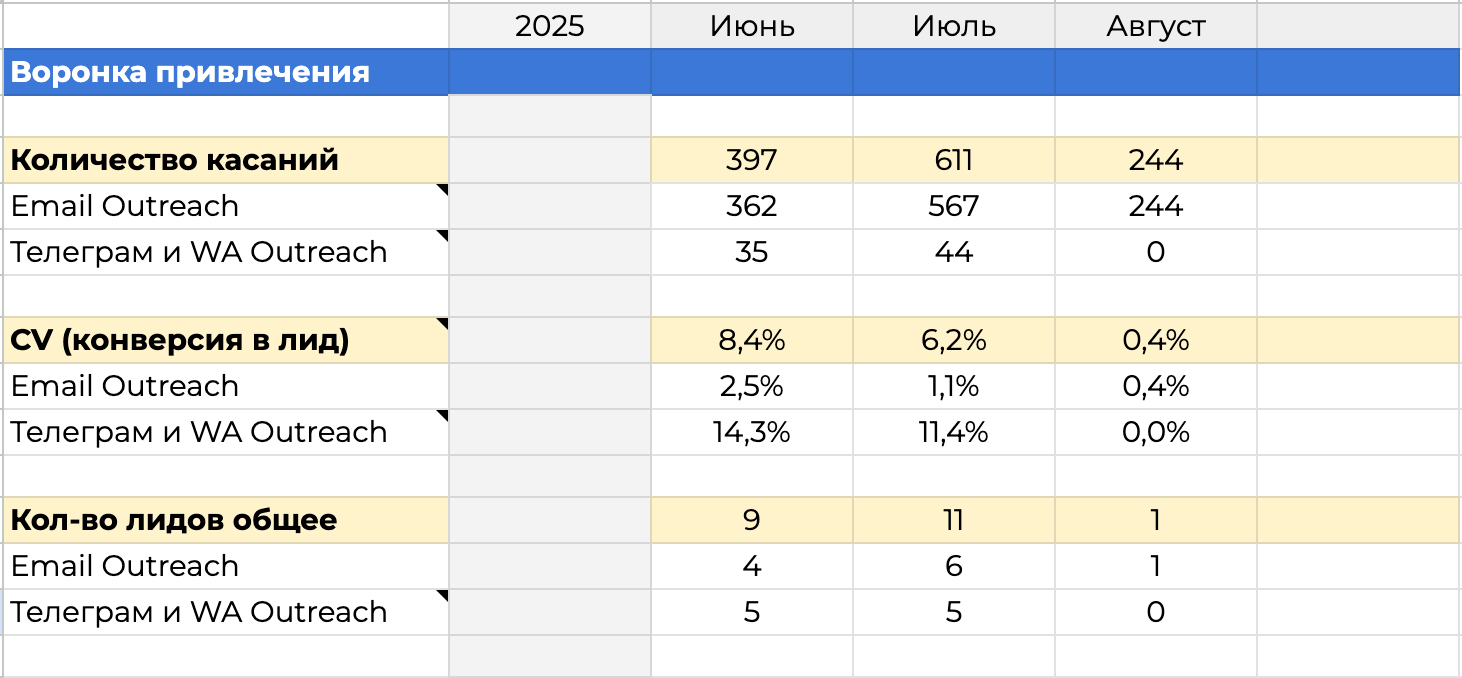1462x678 pixels.
Task: Click the "Июнь" month header cell
Action: pos(752,25)
